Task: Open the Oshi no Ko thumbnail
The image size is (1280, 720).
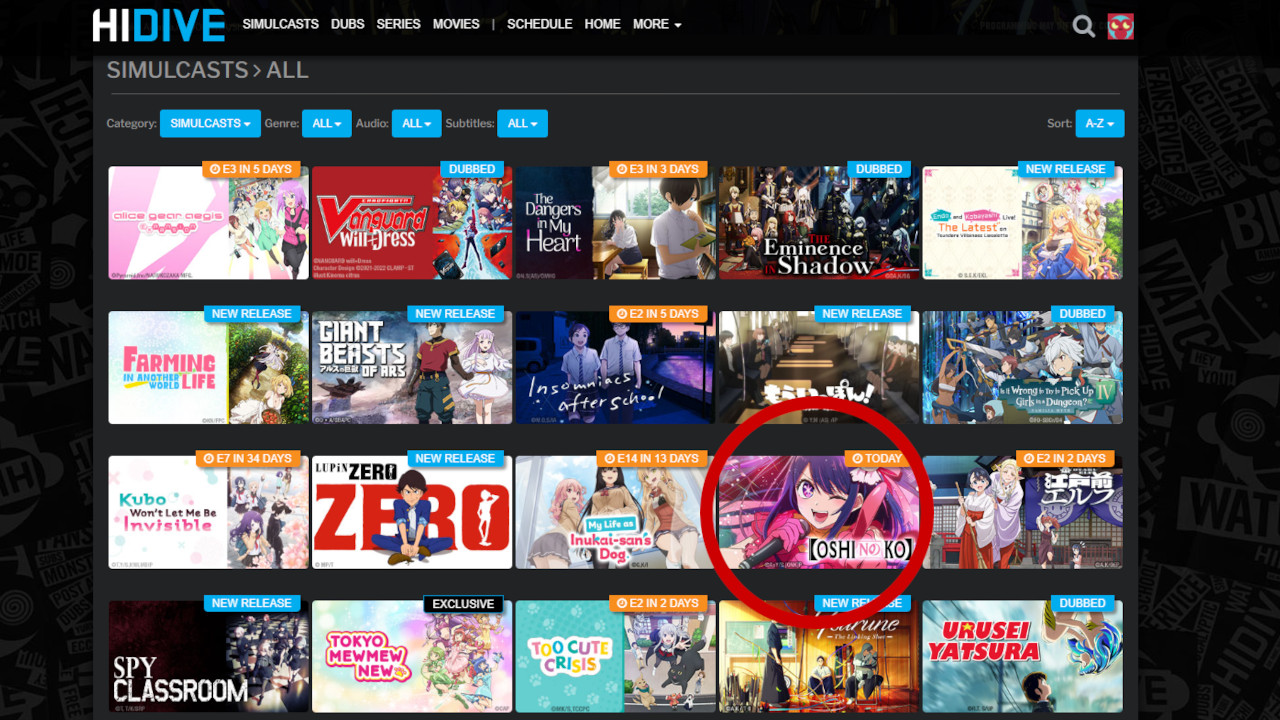Action: 819,512
